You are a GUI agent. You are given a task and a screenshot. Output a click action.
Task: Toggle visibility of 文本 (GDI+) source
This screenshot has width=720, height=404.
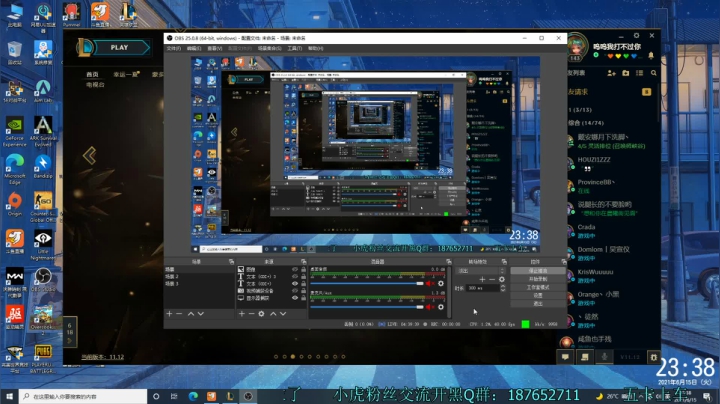(x=295, y=284)
